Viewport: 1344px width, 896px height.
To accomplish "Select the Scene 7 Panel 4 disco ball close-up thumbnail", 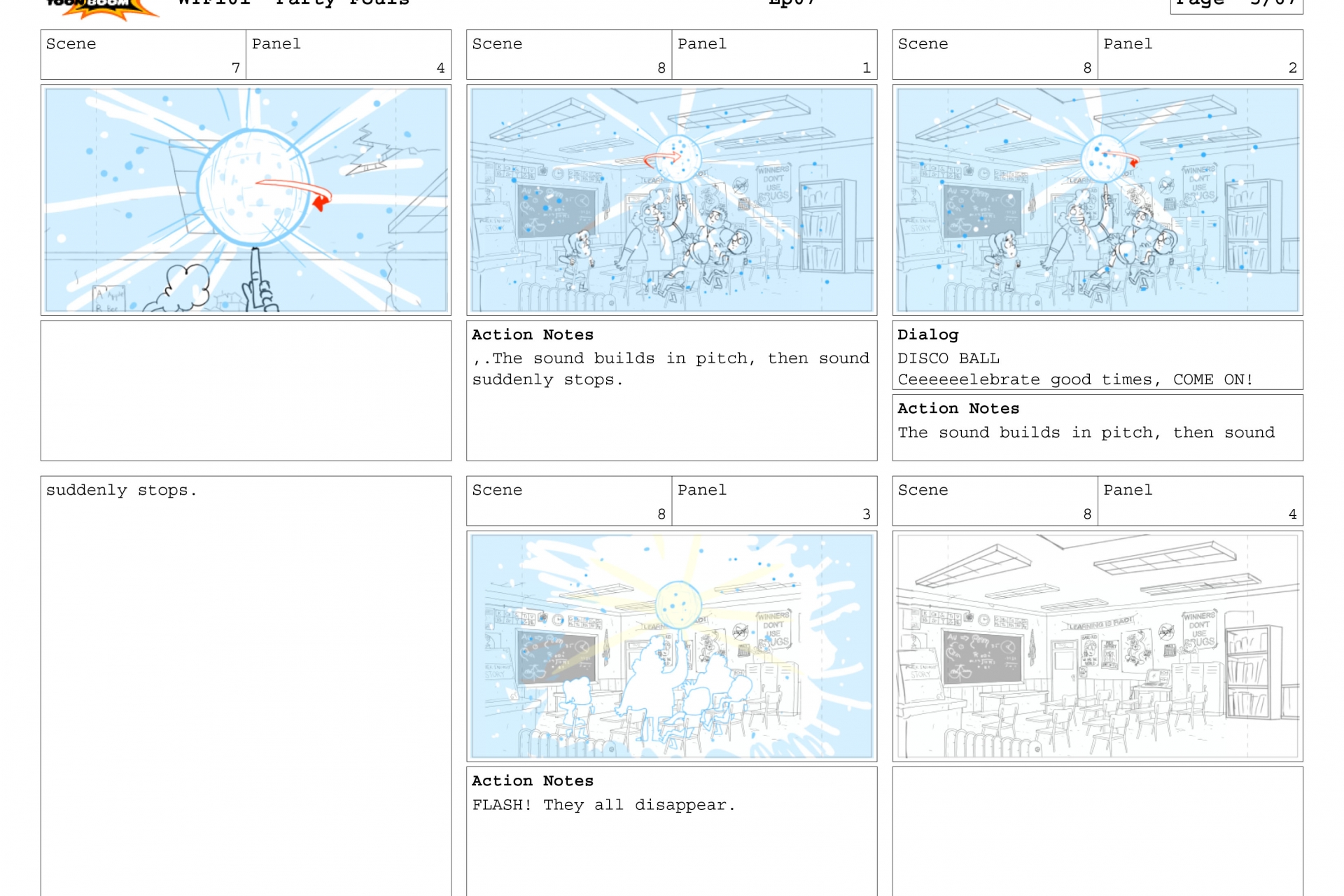I will [x=246, y=199].
